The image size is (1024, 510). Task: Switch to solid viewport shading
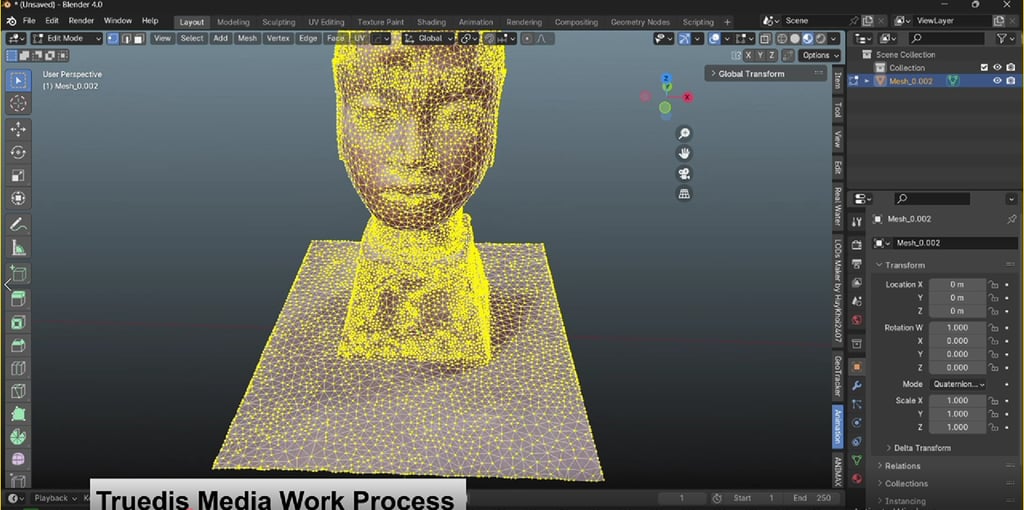(x=795, y=39)
